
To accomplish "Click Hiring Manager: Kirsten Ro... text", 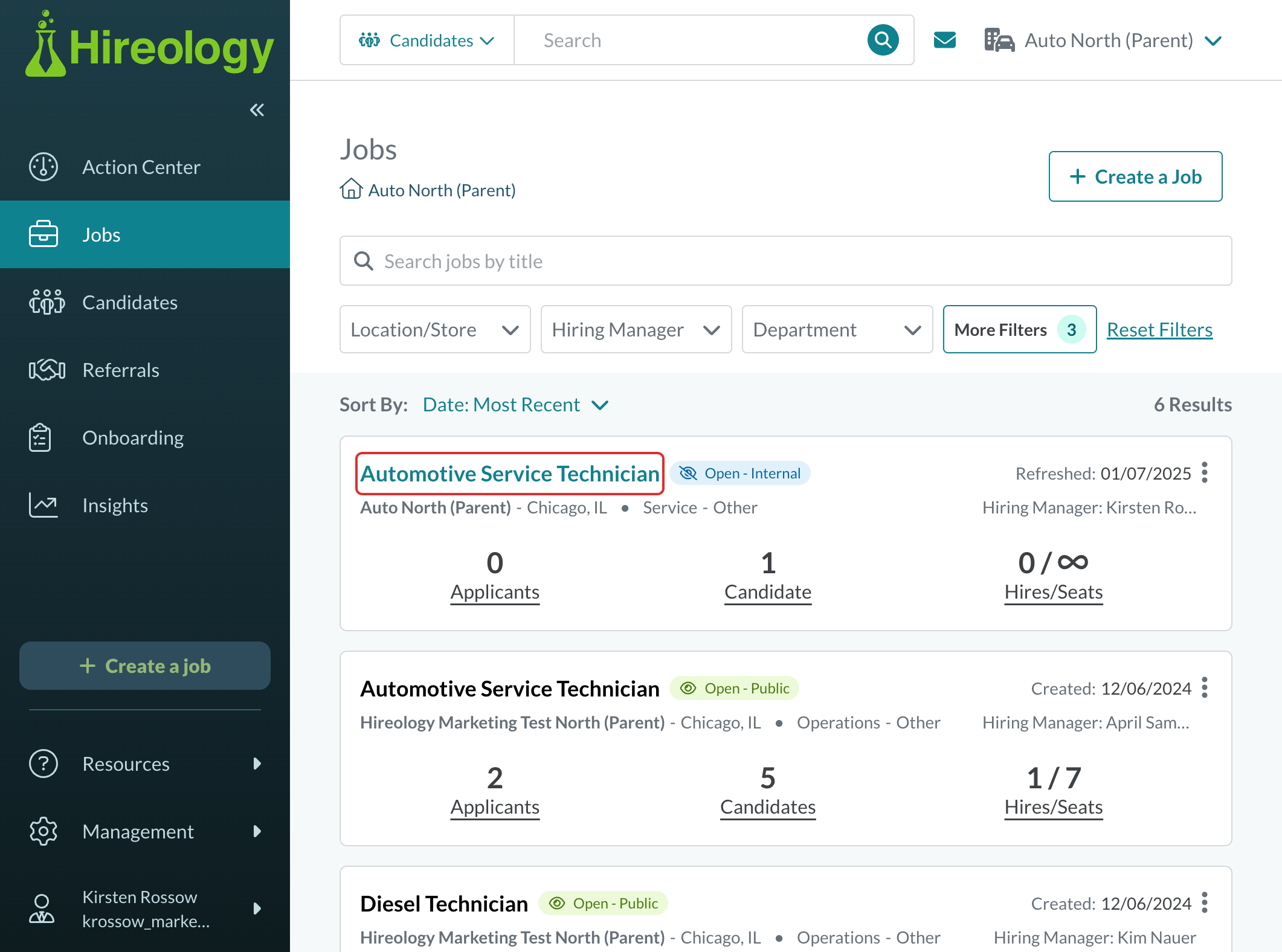I will tap(1089, 507).
